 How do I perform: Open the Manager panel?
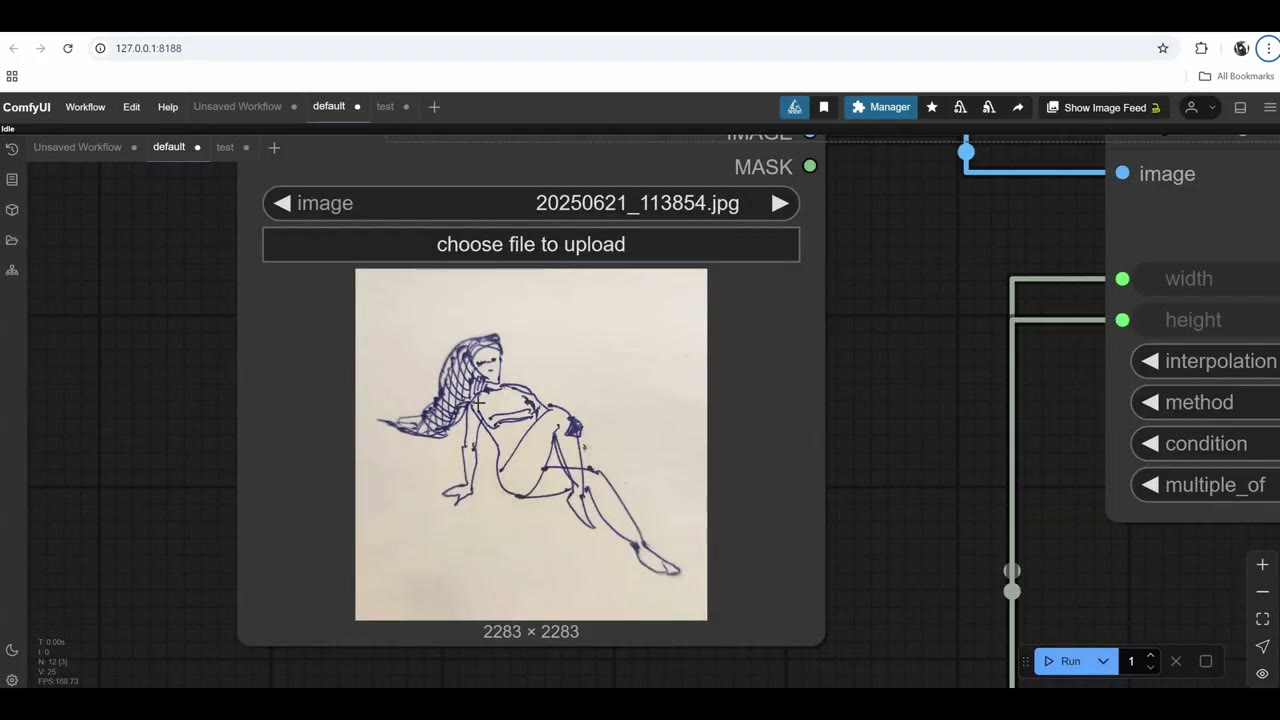881,107
